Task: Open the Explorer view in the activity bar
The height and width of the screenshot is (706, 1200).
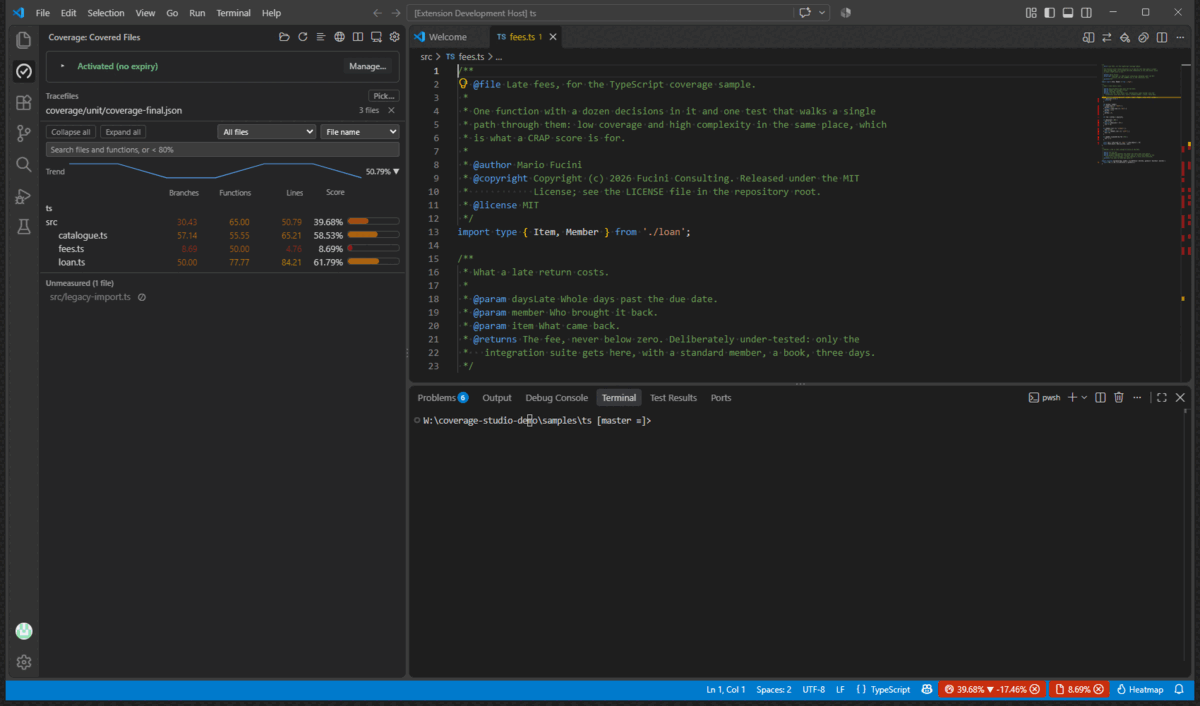Action: coord(24,40)
